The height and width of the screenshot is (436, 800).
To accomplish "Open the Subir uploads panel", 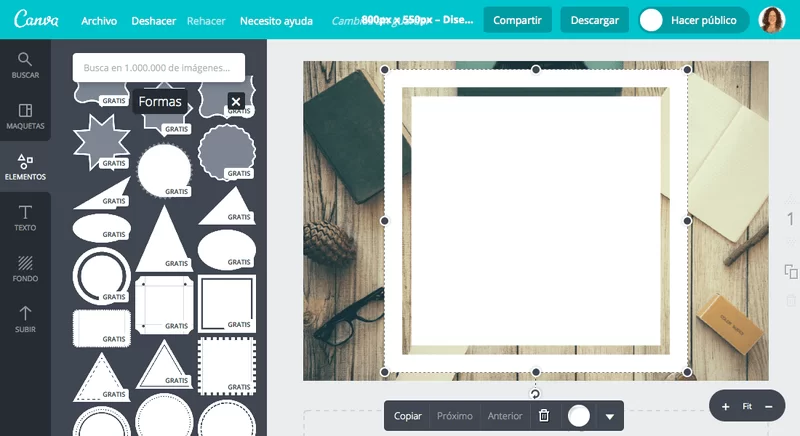I will click(25, 319).
